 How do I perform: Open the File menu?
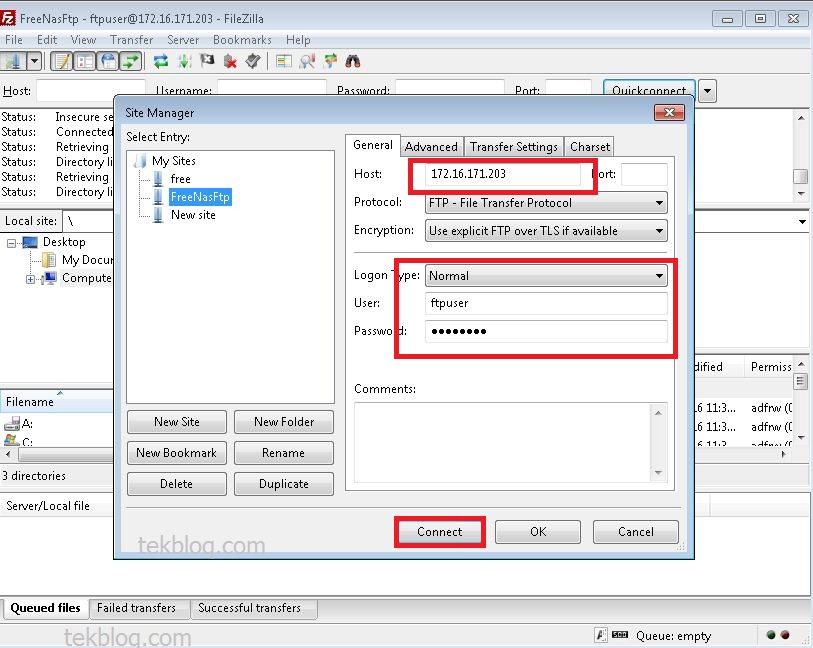pos(13,40)
